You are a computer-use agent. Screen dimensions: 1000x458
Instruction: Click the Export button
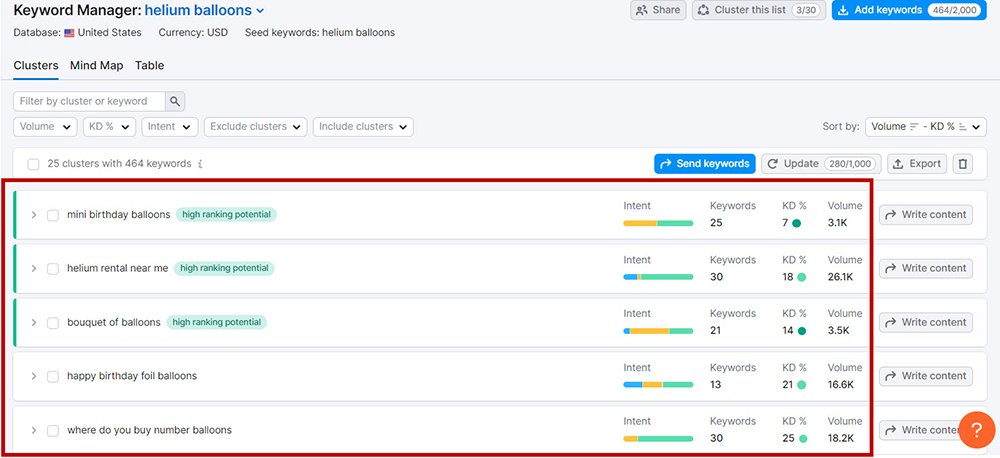coord(917,164)
